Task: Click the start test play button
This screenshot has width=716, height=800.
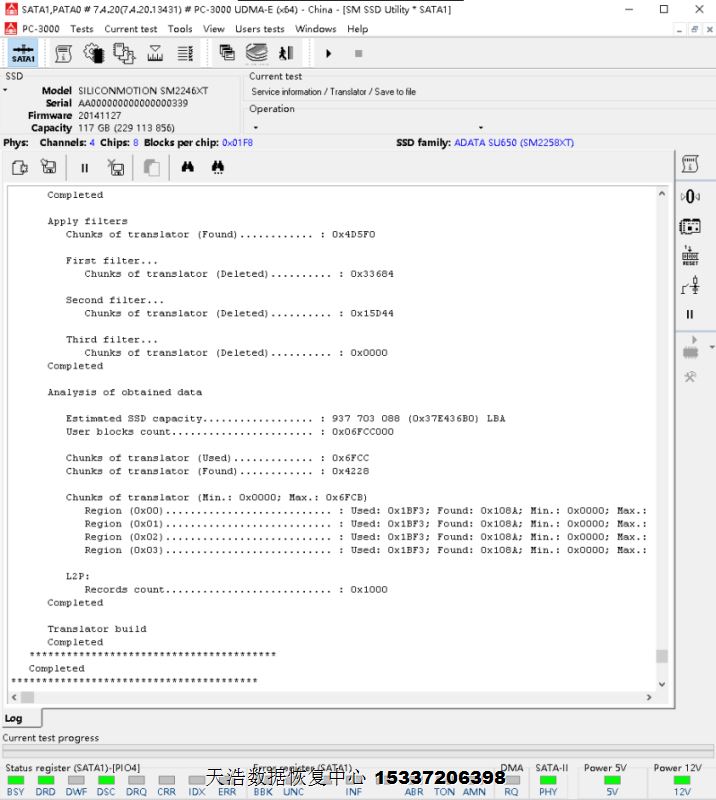Action: tap(328, 53)
